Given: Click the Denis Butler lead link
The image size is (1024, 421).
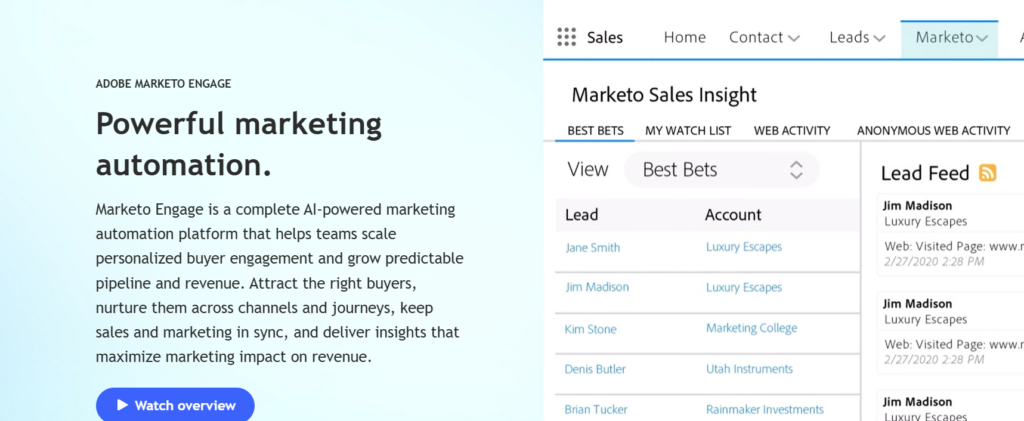Looking at the screenshot, I should [595, 369].
